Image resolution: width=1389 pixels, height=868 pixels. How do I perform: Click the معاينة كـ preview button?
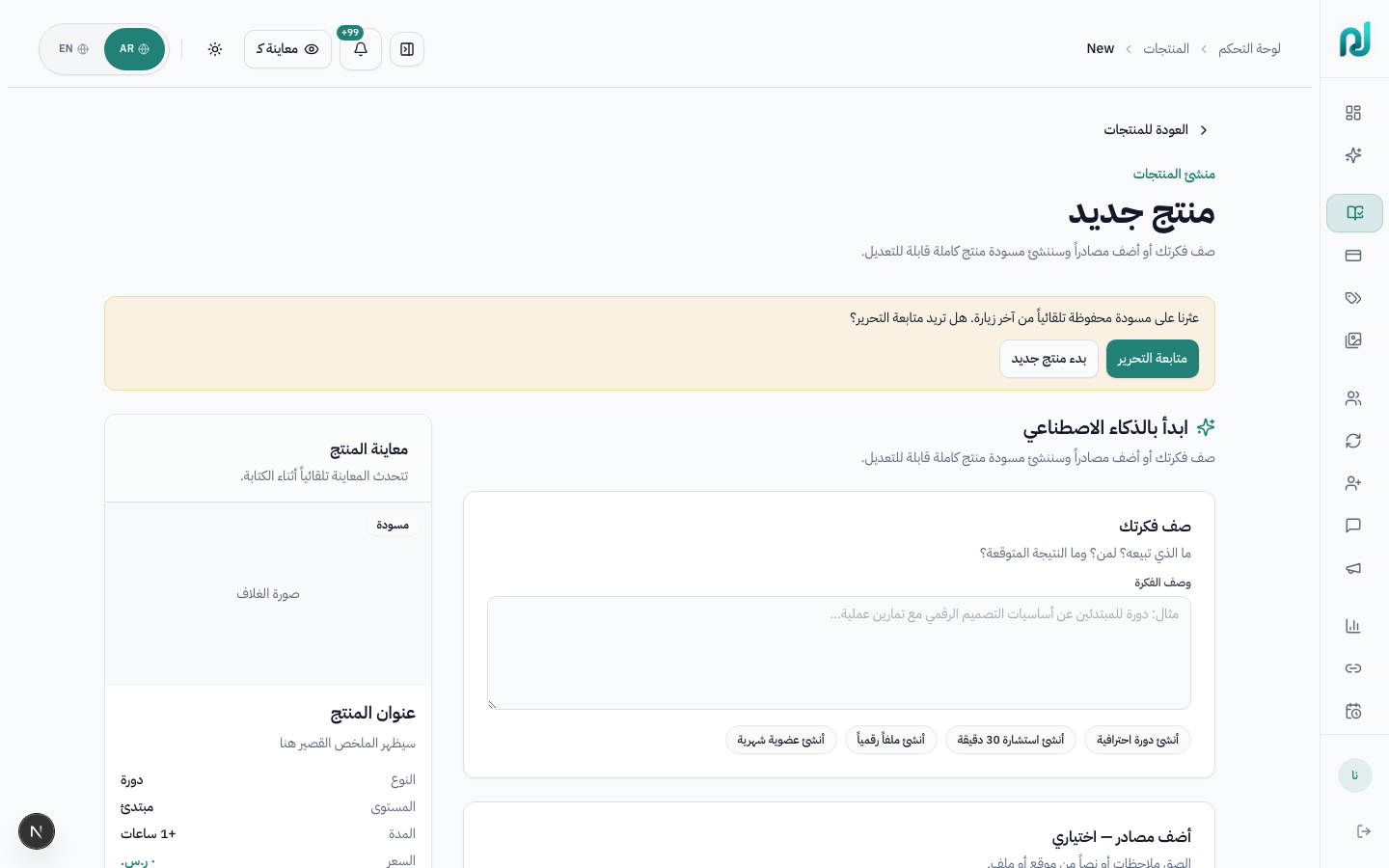click(287, 49)
